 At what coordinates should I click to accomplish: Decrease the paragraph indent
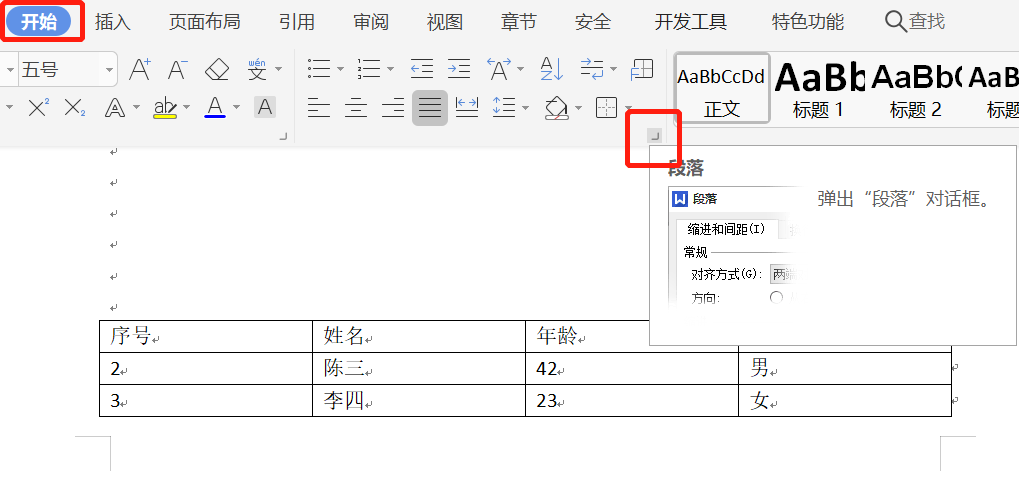[422, 68]
